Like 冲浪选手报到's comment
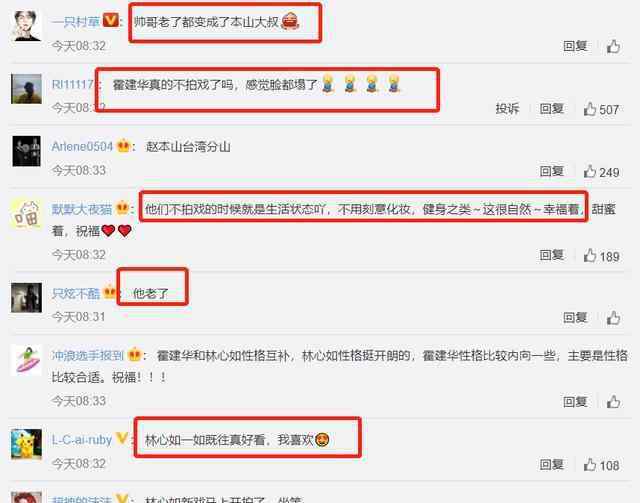This screenshot has width=640, height=503. tap(613, 402)
